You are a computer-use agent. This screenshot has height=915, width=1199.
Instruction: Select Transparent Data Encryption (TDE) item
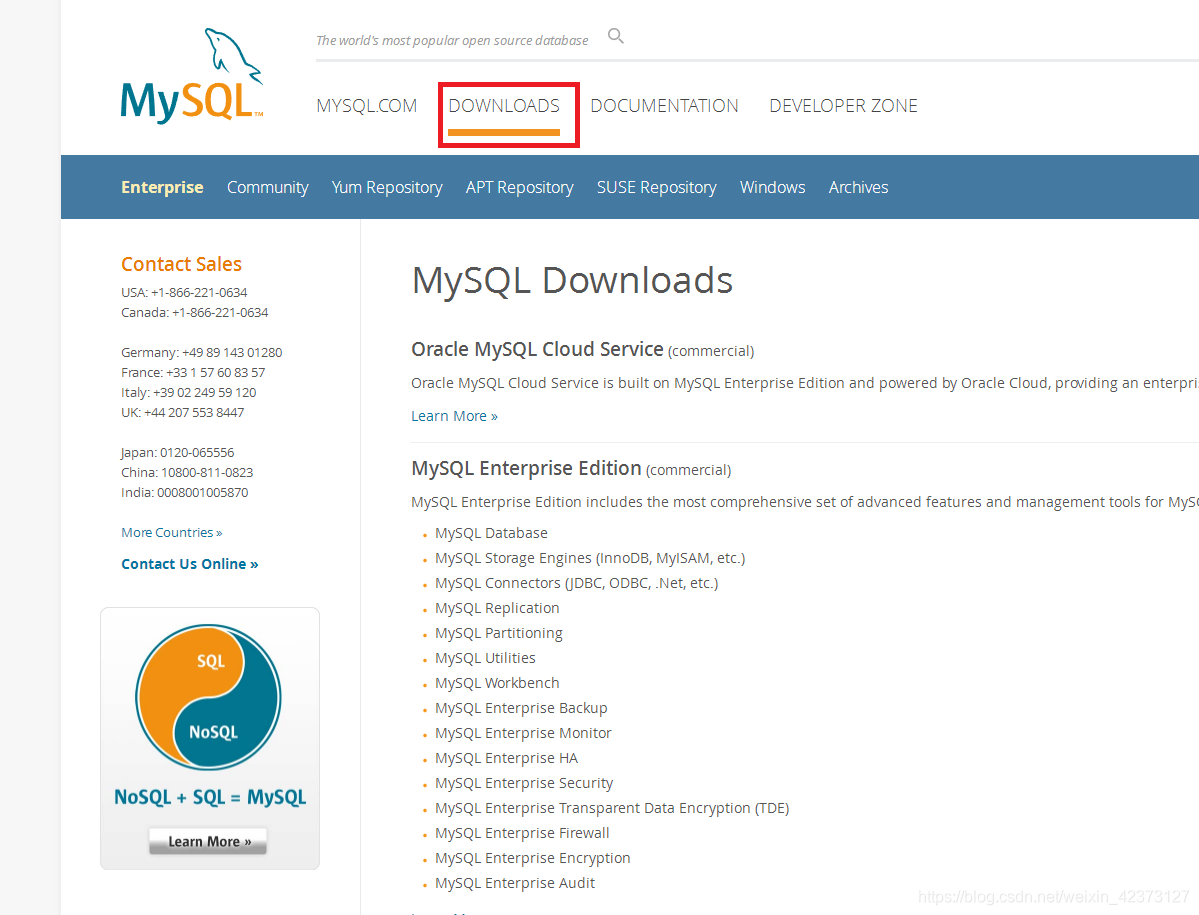[x=612, y=809]
